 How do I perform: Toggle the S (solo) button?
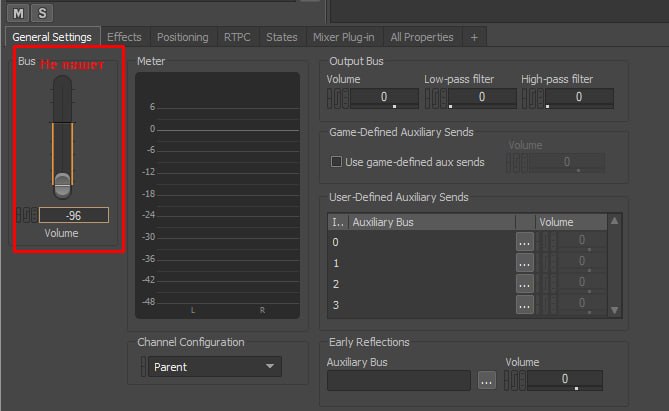point(42,12)
